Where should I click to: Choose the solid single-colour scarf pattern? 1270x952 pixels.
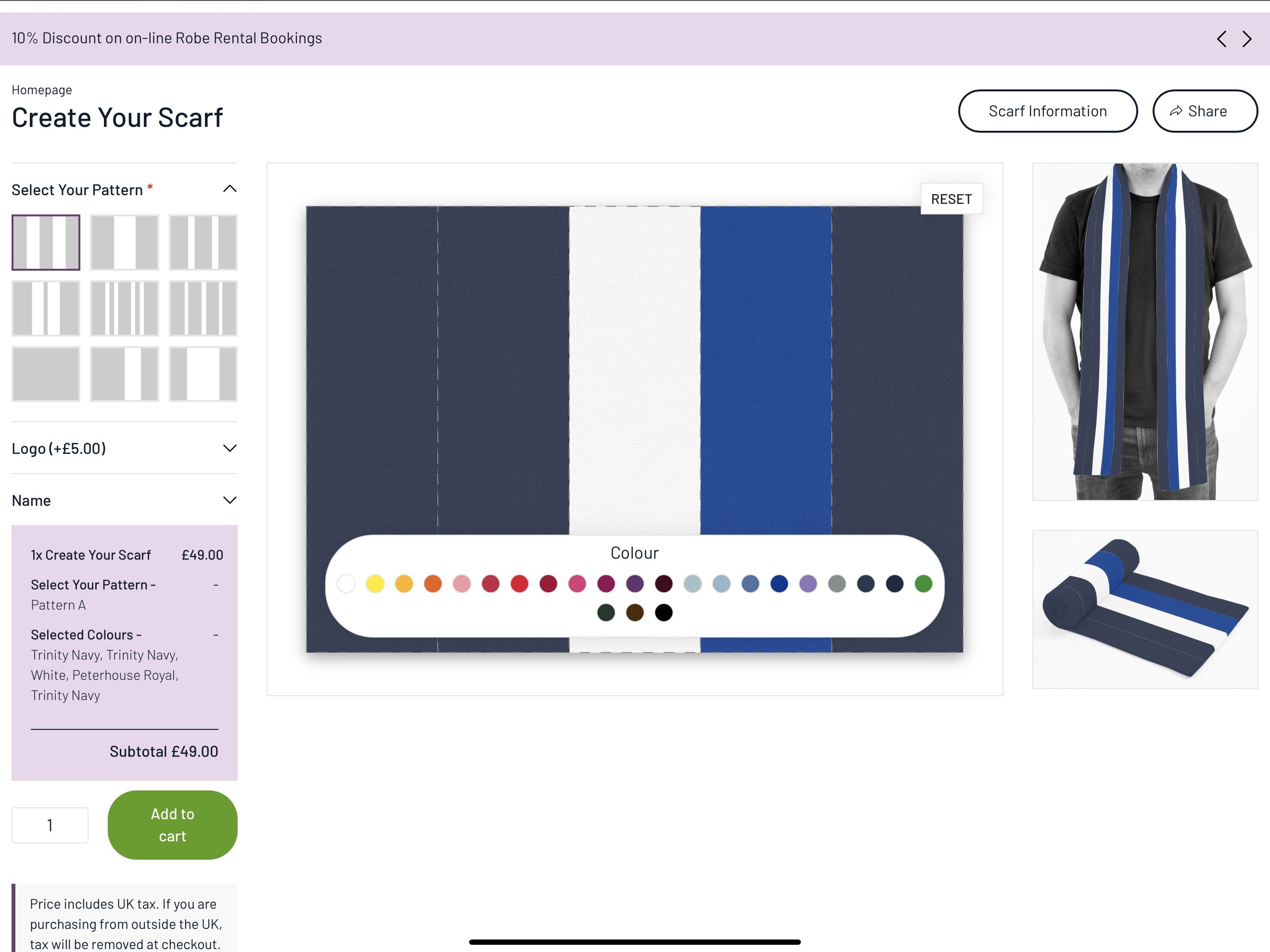click(46, 374)
